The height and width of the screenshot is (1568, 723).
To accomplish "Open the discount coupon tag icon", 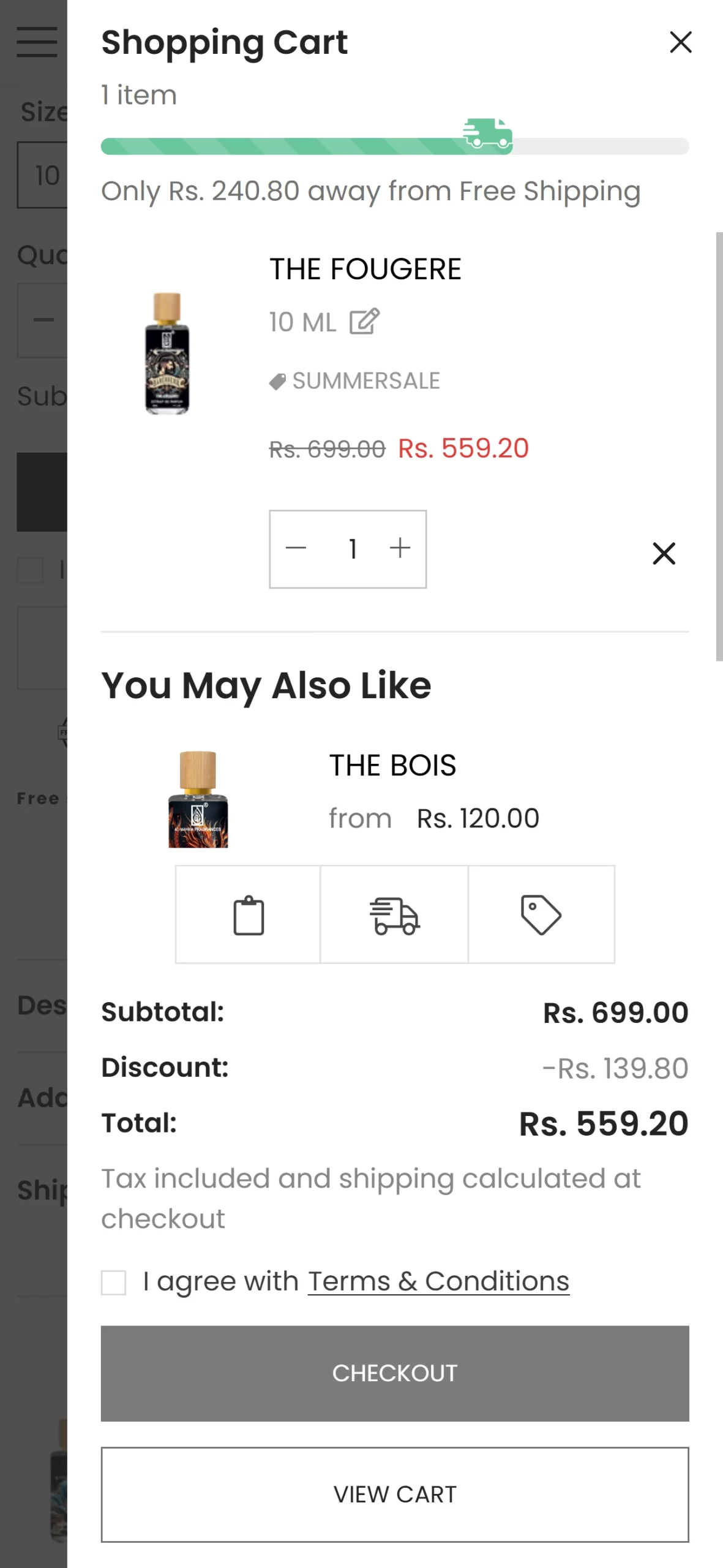I will pos(541,914).
